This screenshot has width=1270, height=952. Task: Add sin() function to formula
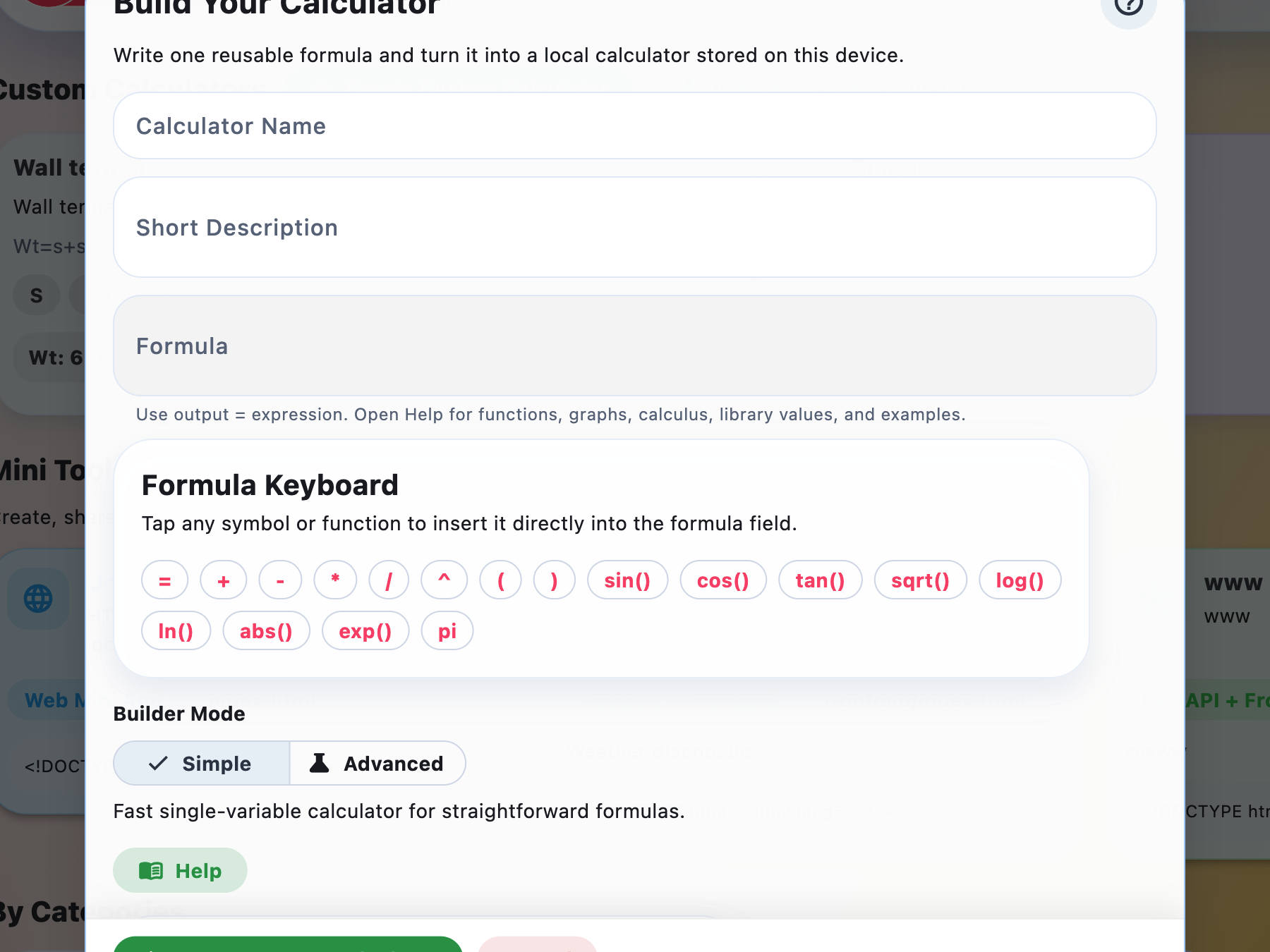(x=627, y=580)
